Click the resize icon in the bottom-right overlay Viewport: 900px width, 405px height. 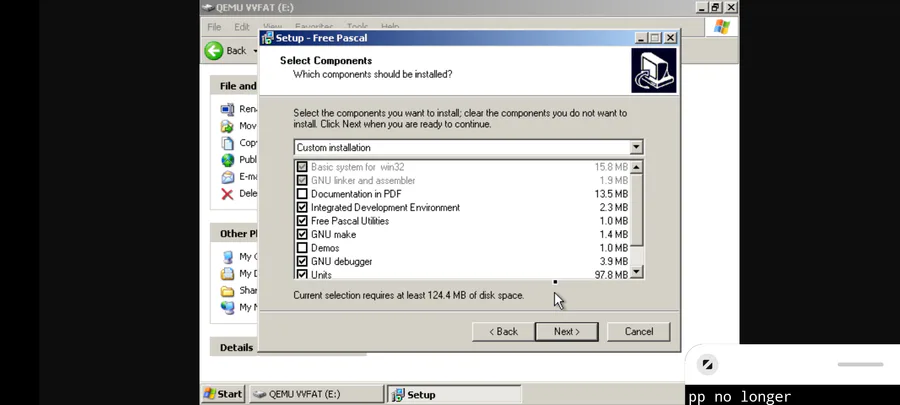pyautogui.click(x=707, y=364)
